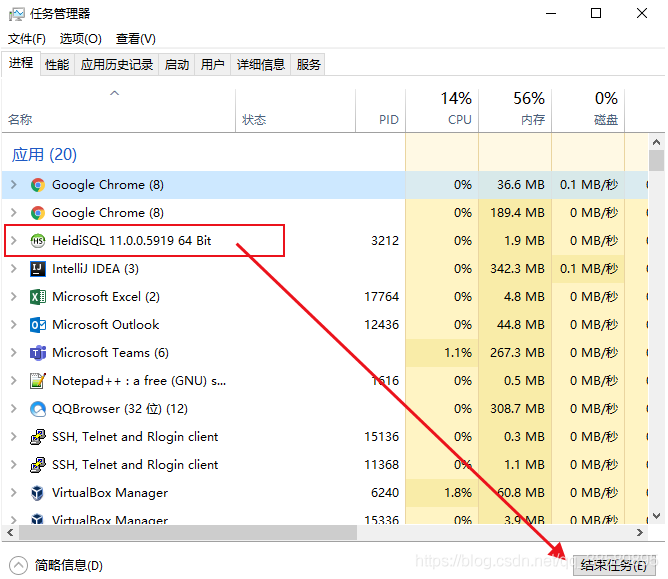Sort by the 名称 column header
668x579 pixels.
tap(118, 111)
